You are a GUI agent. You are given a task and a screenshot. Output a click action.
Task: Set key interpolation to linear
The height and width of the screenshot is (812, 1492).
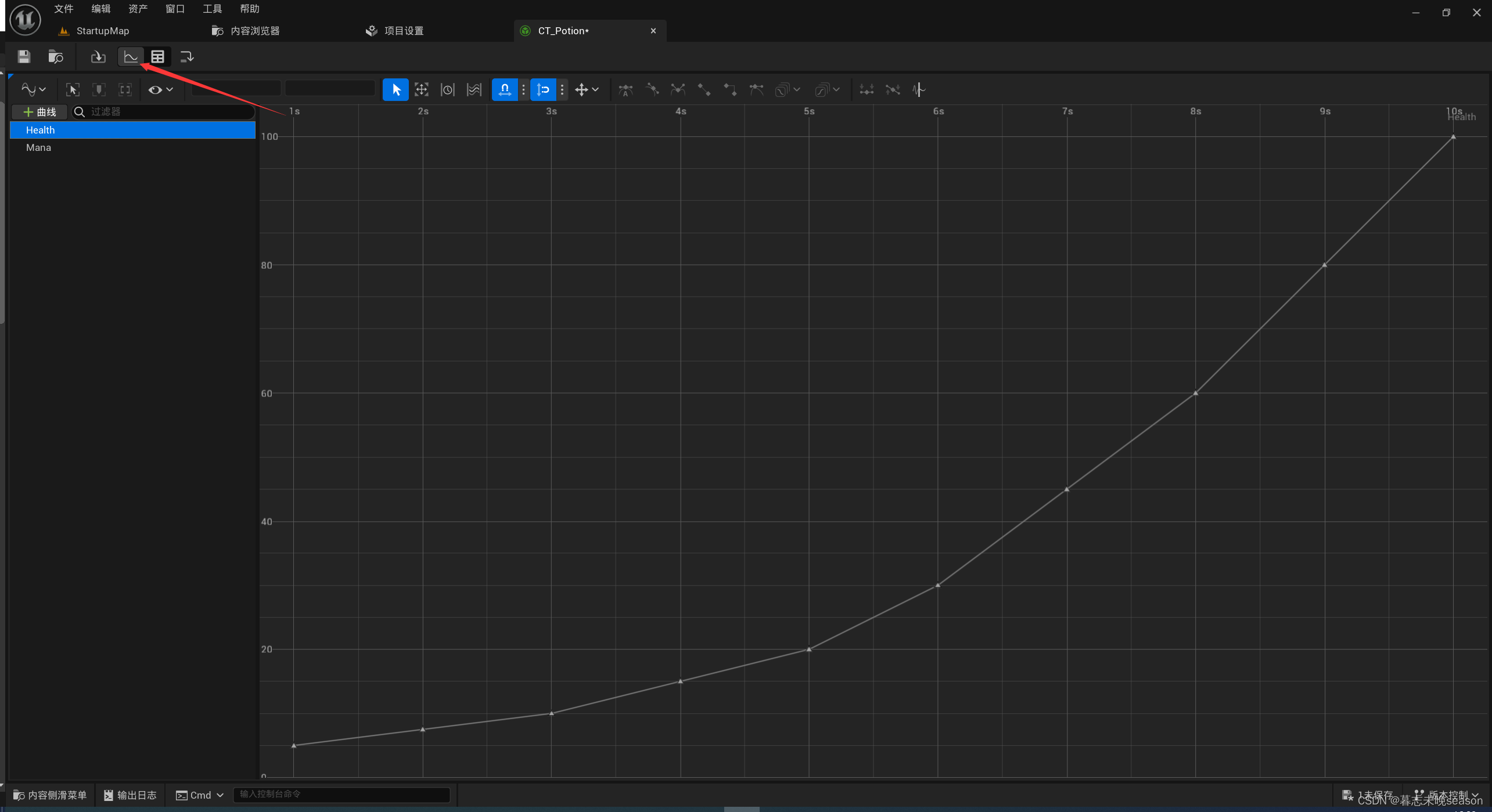704,89
